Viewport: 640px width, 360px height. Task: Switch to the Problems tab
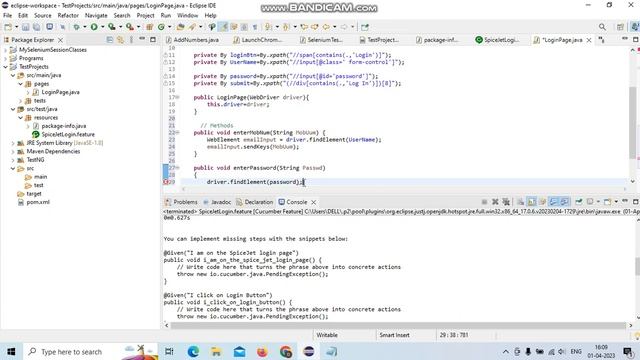(181, 202)
